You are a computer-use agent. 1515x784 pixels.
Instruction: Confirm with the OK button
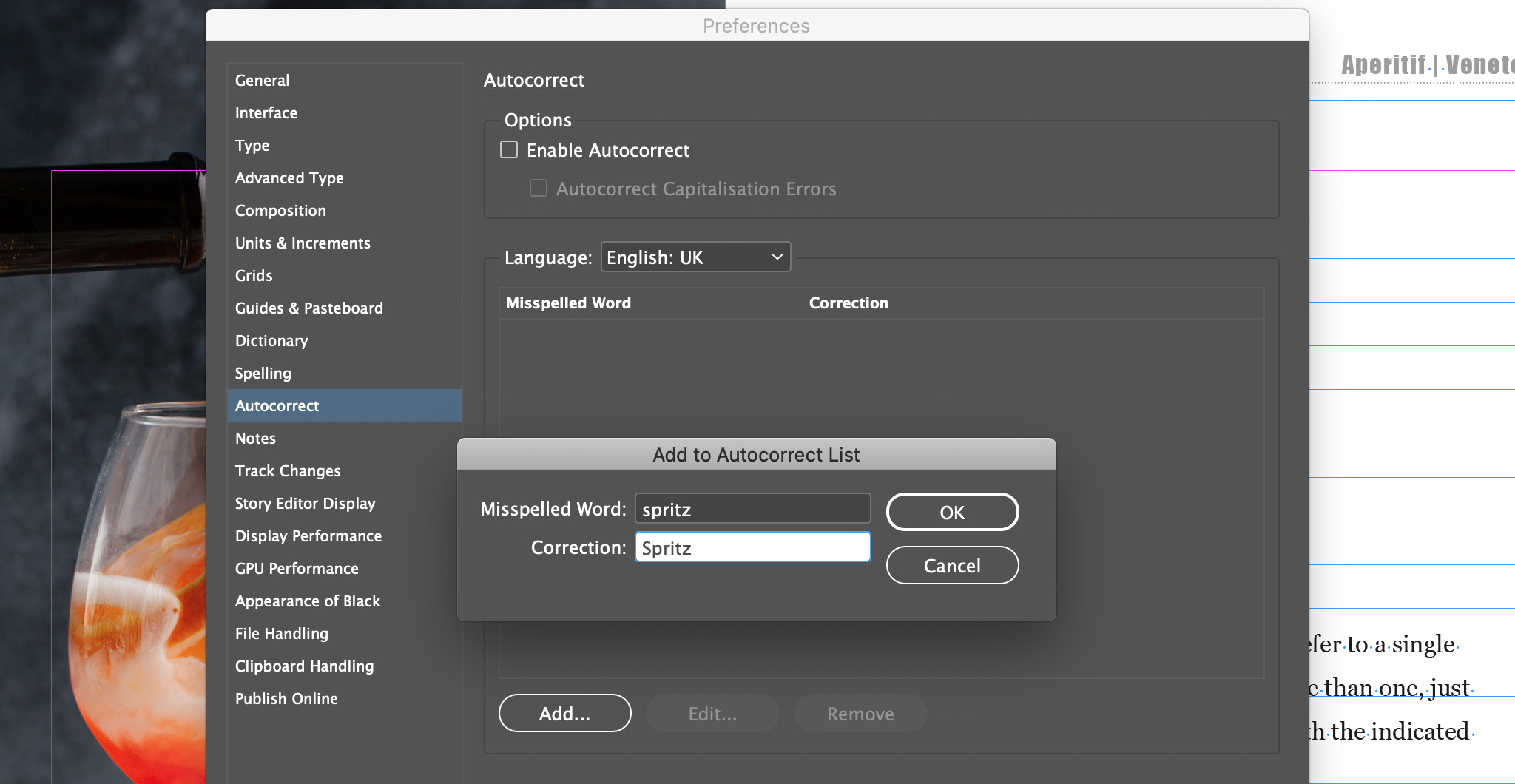952,511
